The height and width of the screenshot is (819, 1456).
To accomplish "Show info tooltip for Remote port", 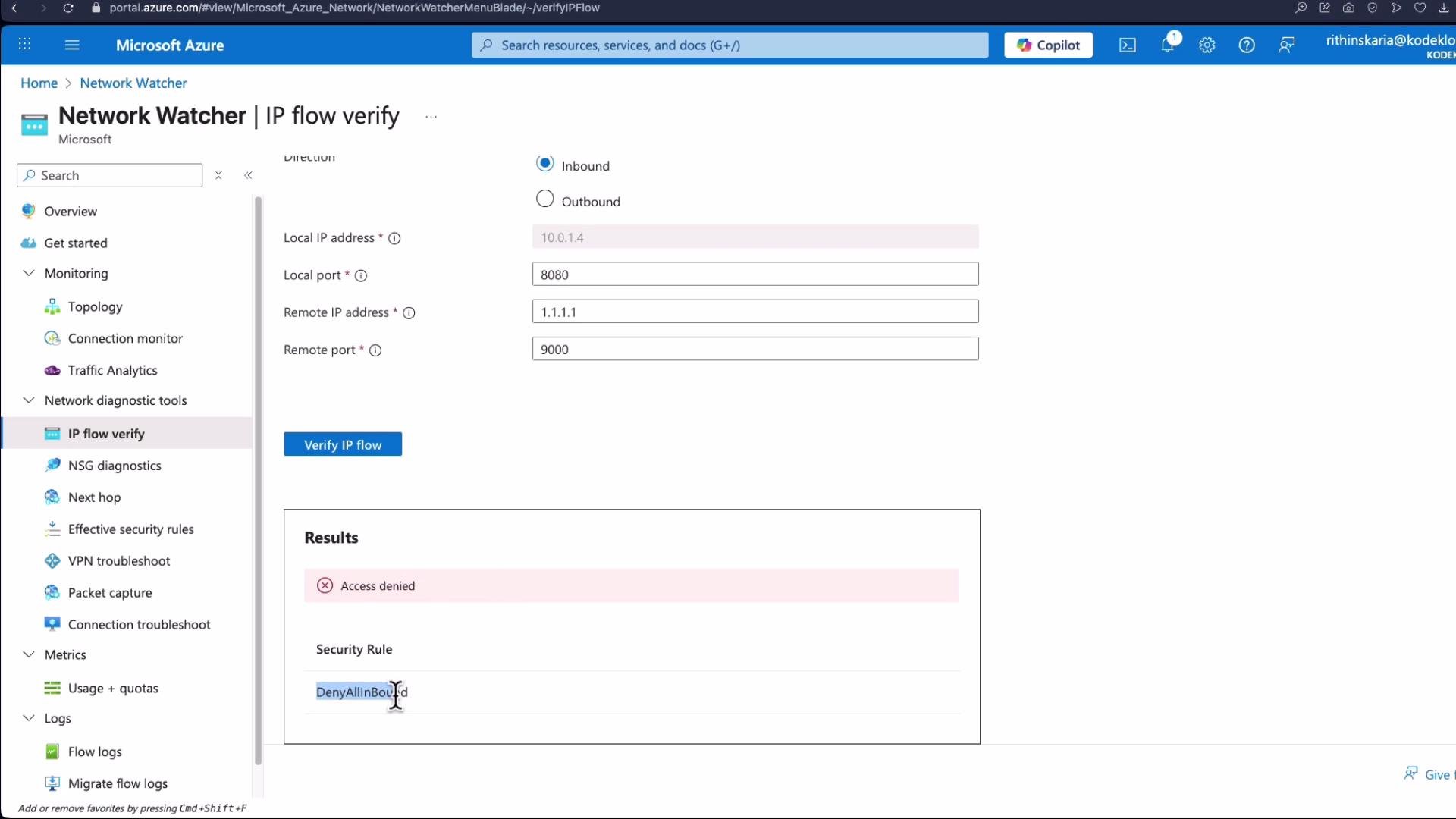I will click(x=375, y=350).
